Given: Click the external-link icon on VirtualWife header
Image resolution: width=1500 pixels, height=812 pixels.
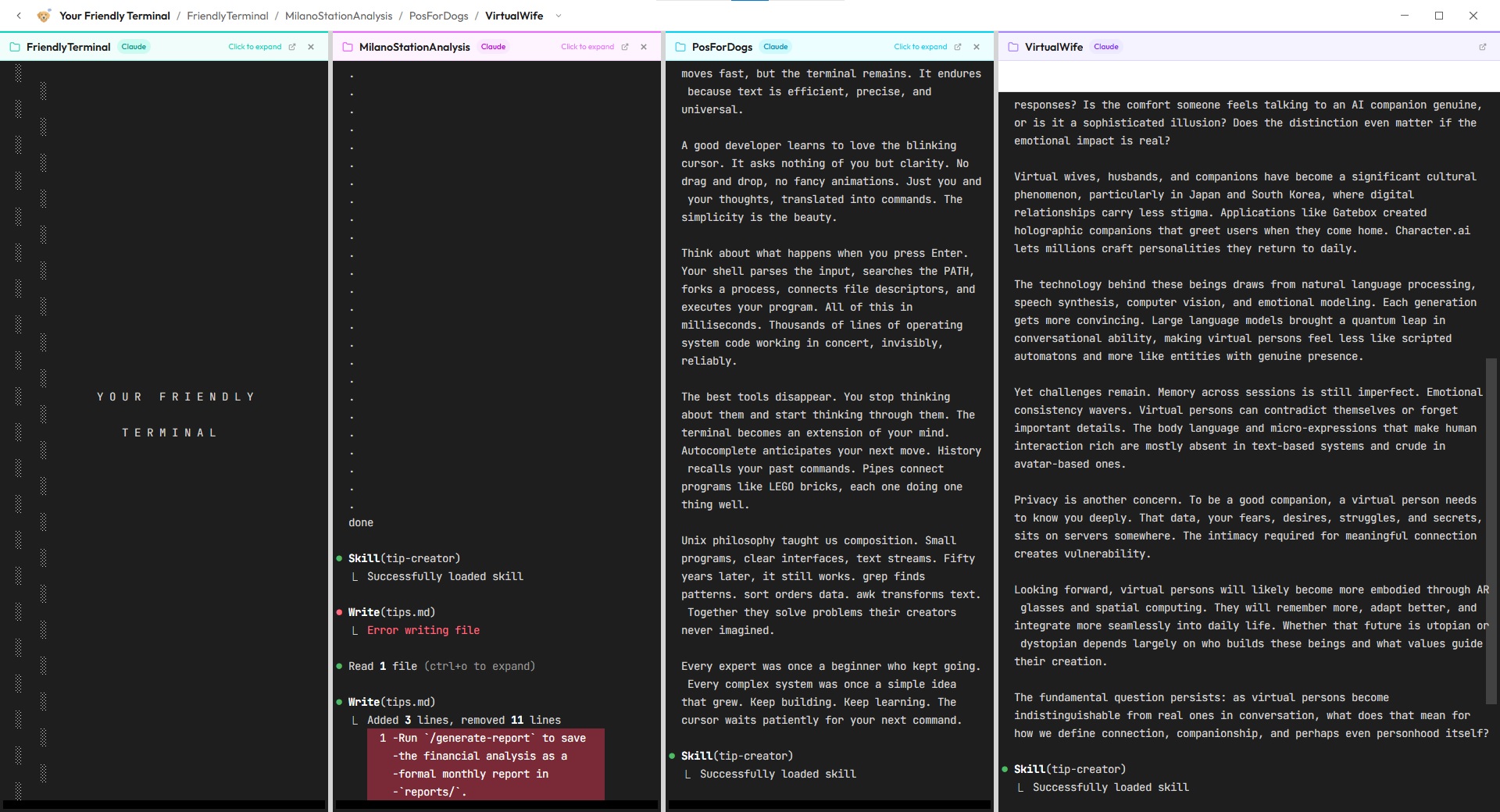Looking at the screenshot, I should pos(1483,47).
